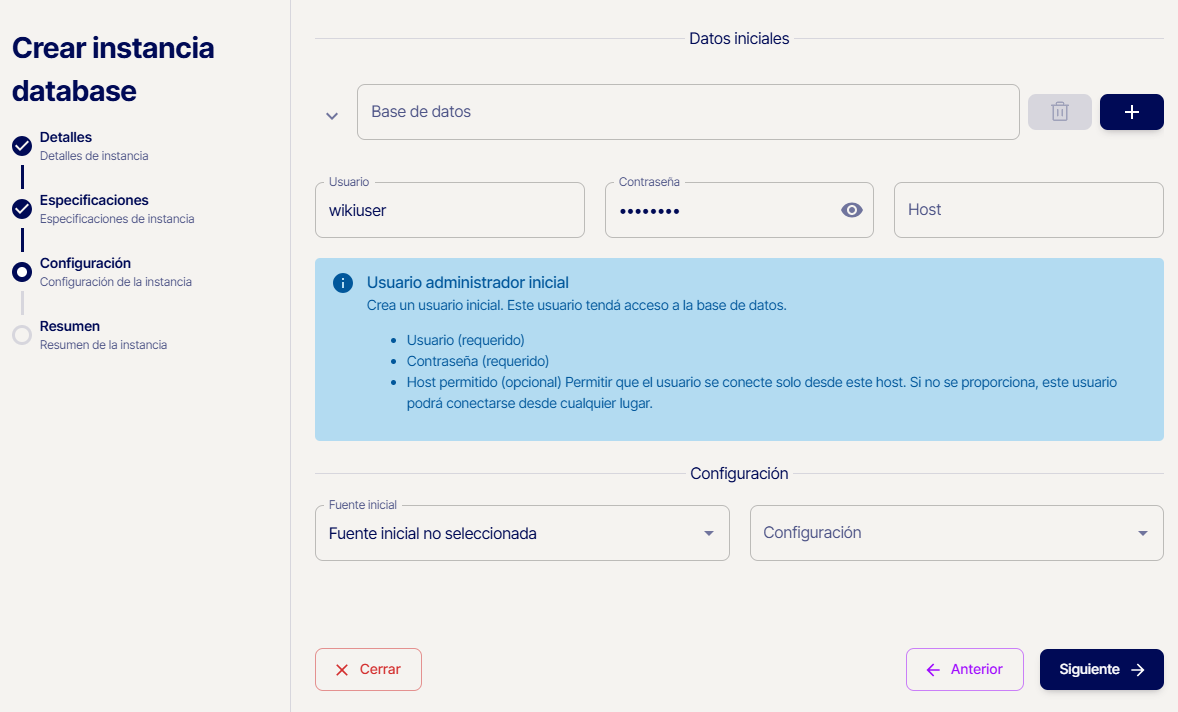Go to Detalles step label
This screenshot has height=712, width=1178.
[x=66, y=137]
